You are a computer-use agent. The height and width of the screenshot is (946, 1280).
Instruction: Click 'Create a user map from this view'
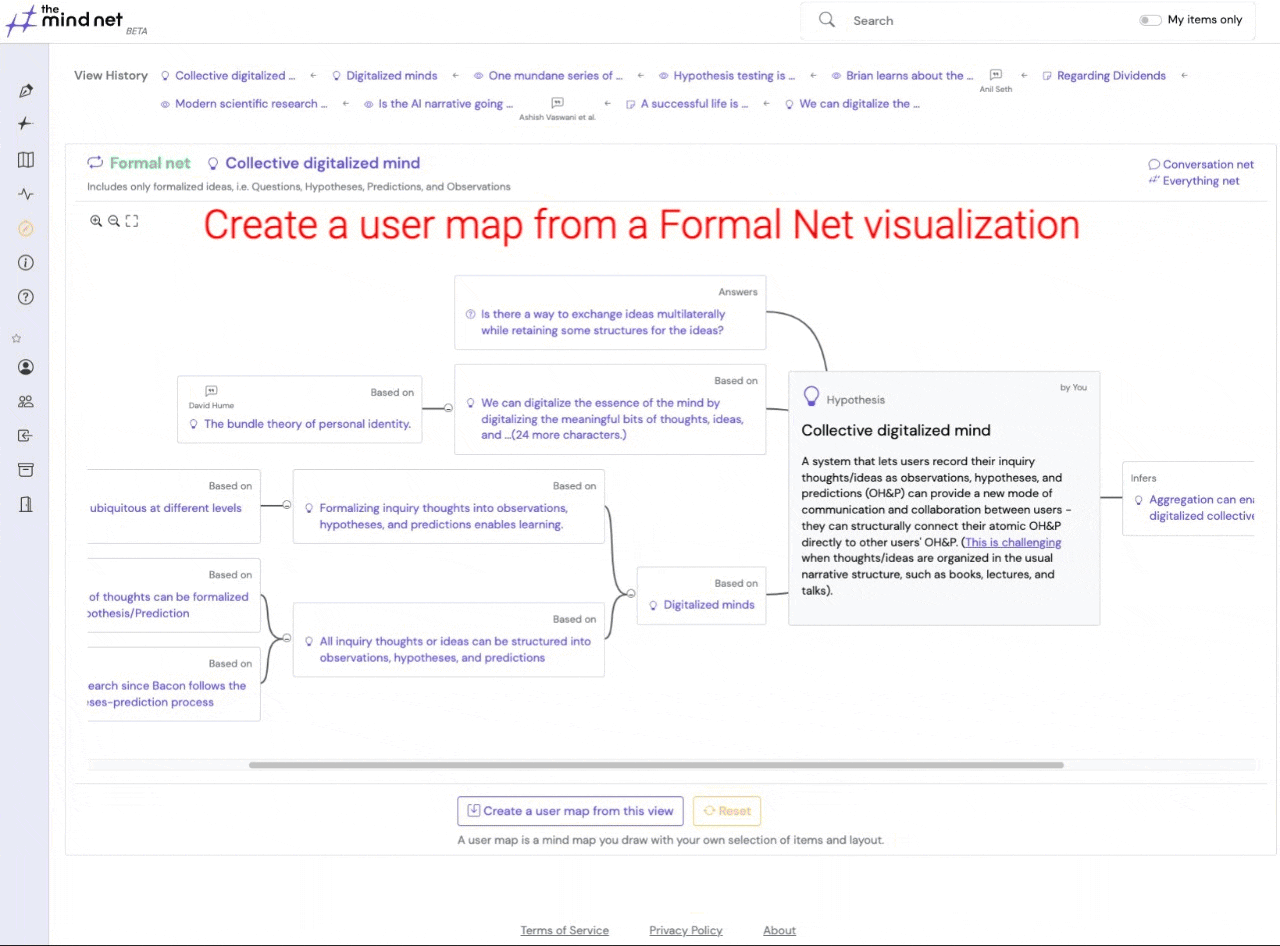(x=570, y=811)
